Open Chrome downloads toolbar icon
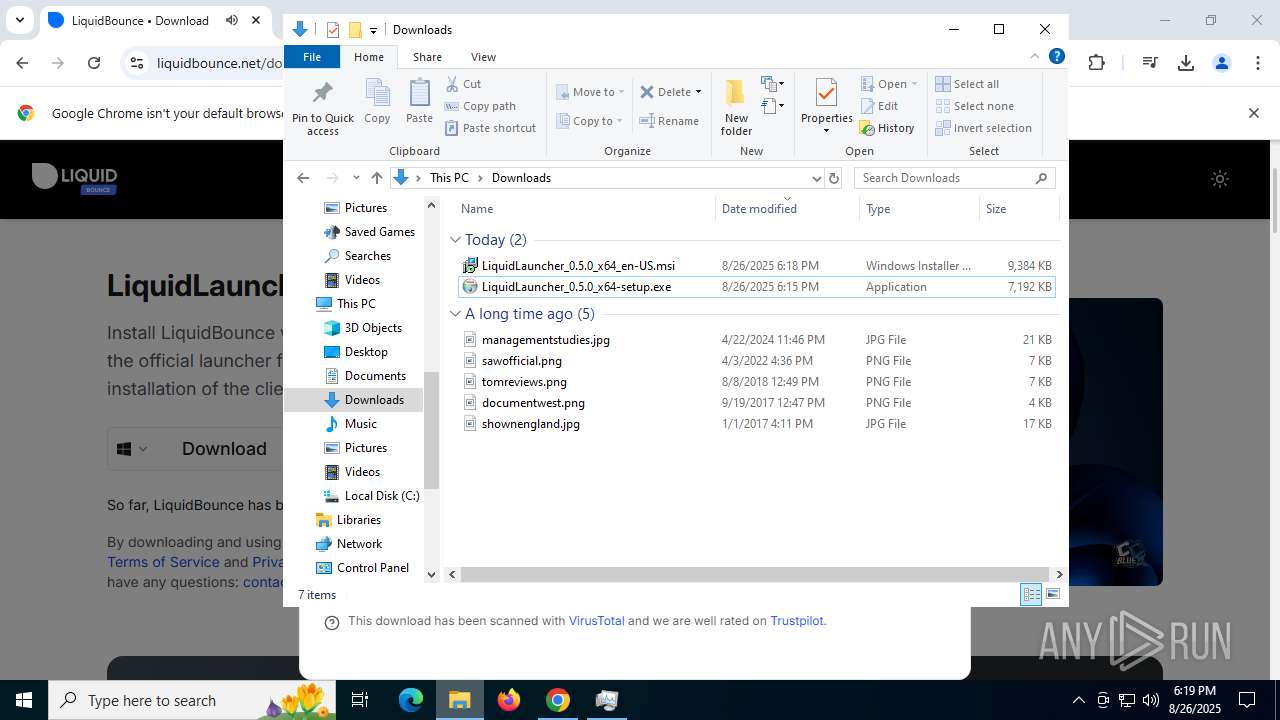1280x720 pixels. 1186,63
